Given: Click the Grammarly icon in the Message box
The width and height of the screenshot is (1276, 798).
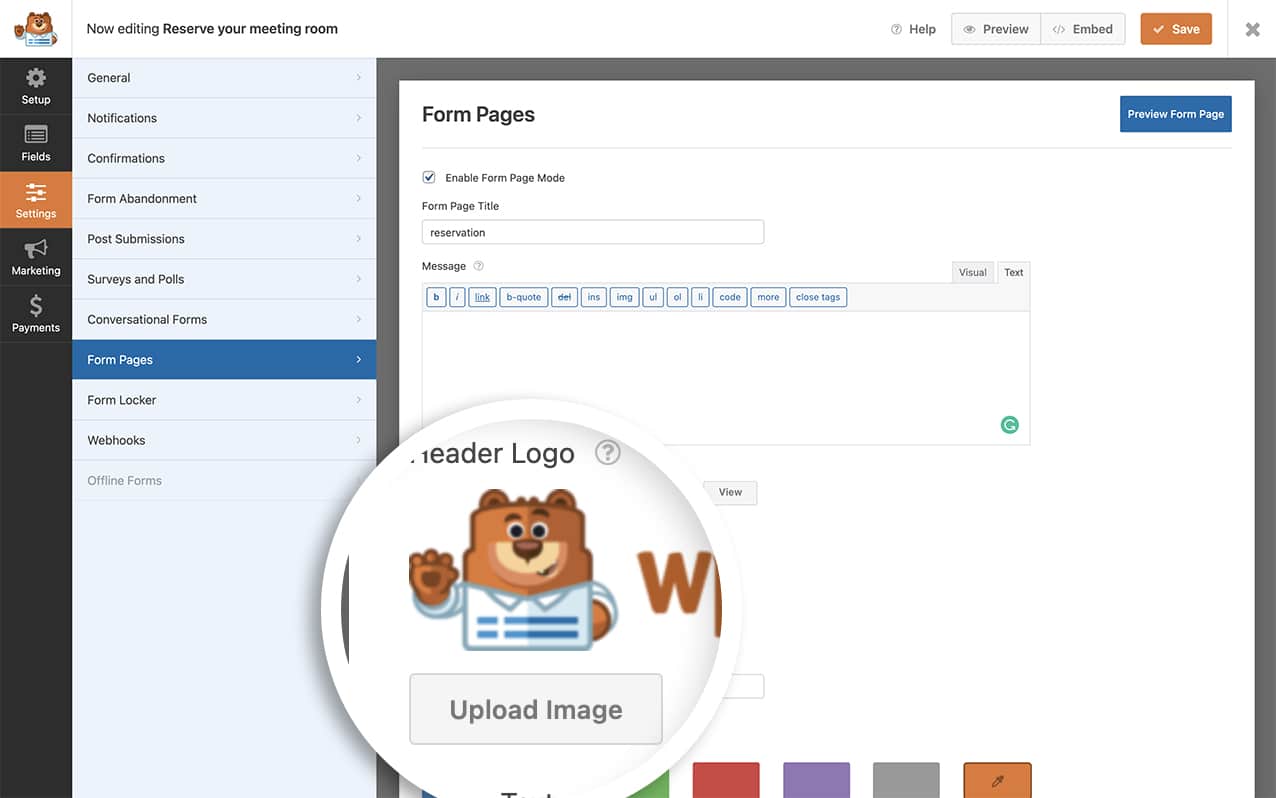Looking at the screenshot, I should [1009, 425].
